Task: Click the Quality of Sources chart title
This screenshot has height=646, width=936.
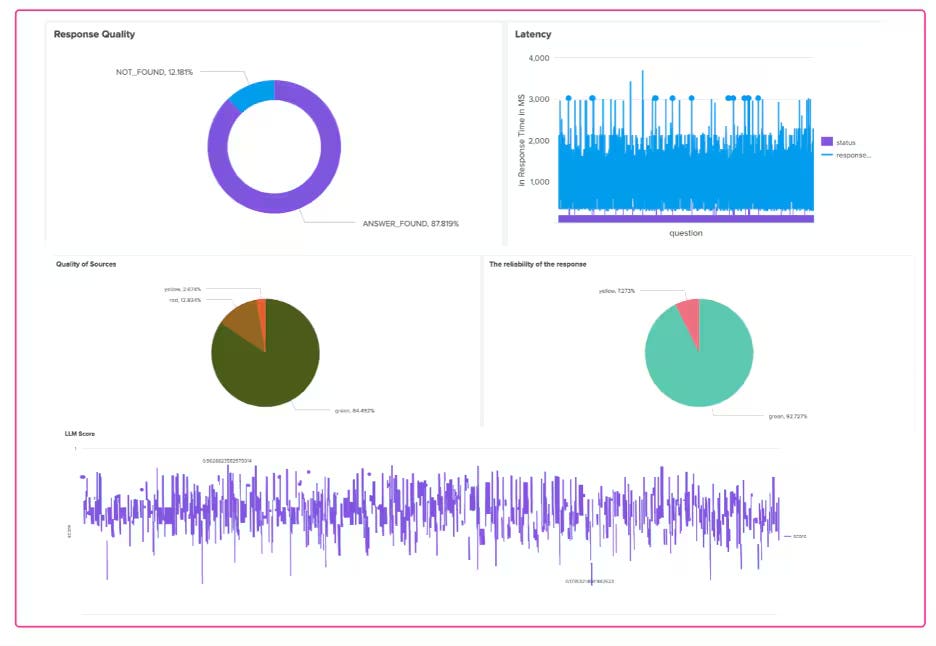Action: click(85, 264)
